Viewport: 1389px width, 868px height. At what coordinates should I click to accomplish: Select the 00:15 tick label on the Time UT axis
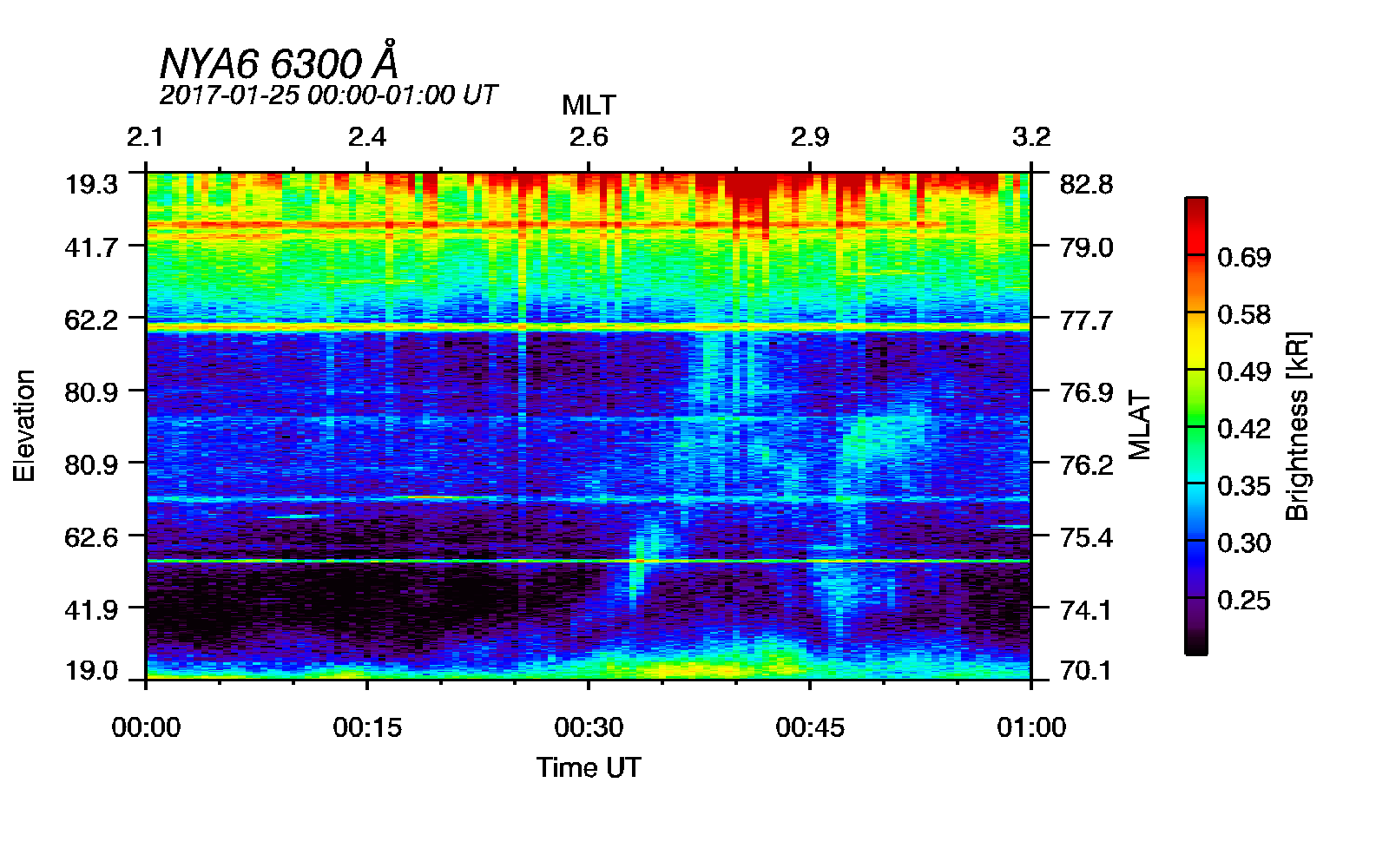tap(367, 727)
